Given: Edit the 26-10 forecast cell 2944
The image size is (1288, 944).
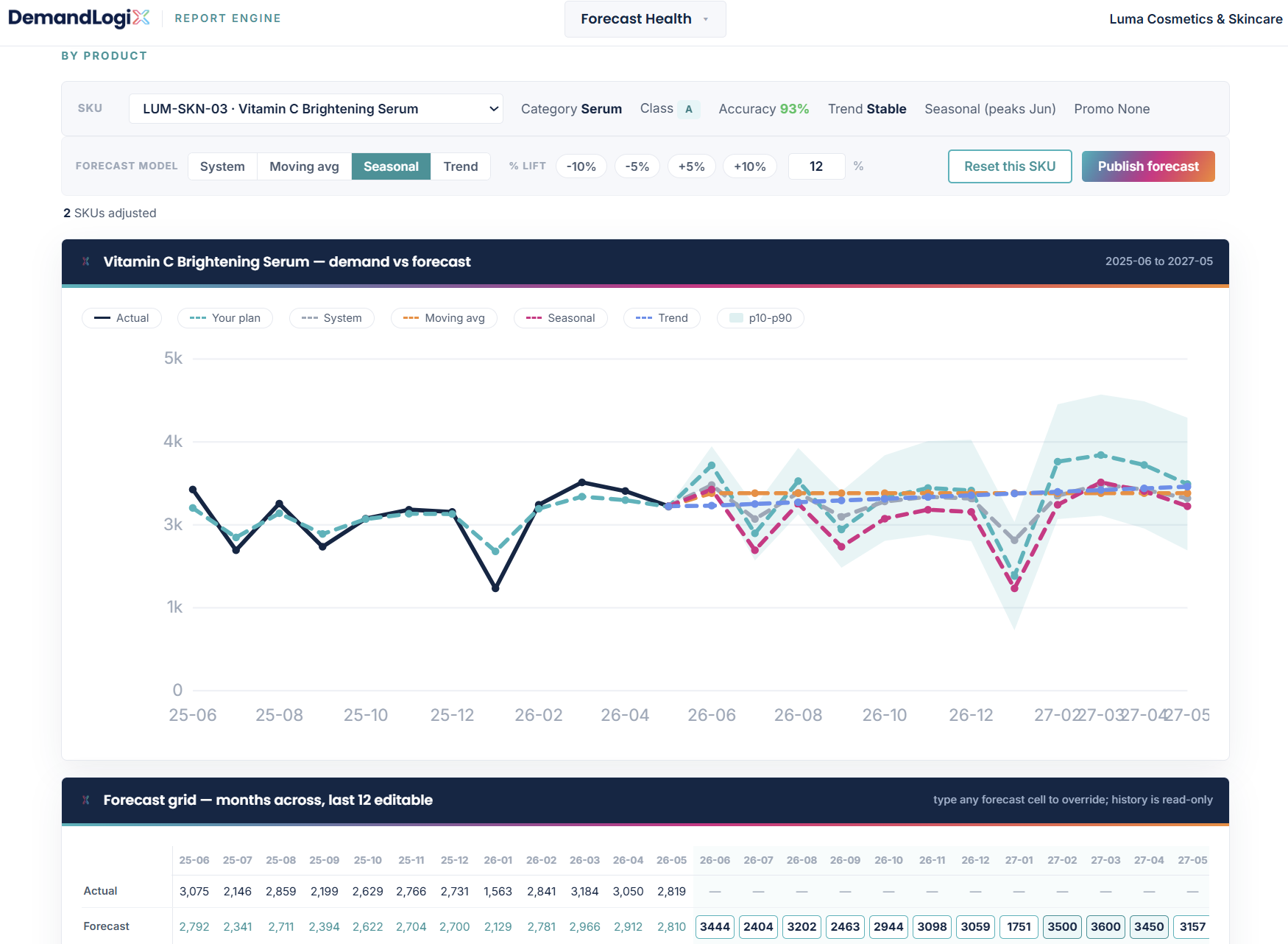Looking at the screenshot, I should [x=888, y=926].
